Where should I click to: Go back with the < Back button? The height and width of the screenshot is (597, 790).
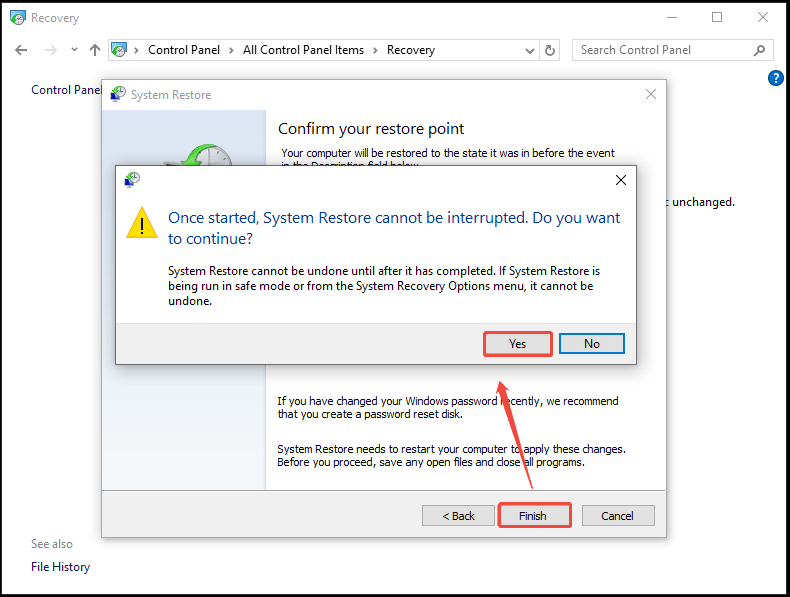[458, 515]
